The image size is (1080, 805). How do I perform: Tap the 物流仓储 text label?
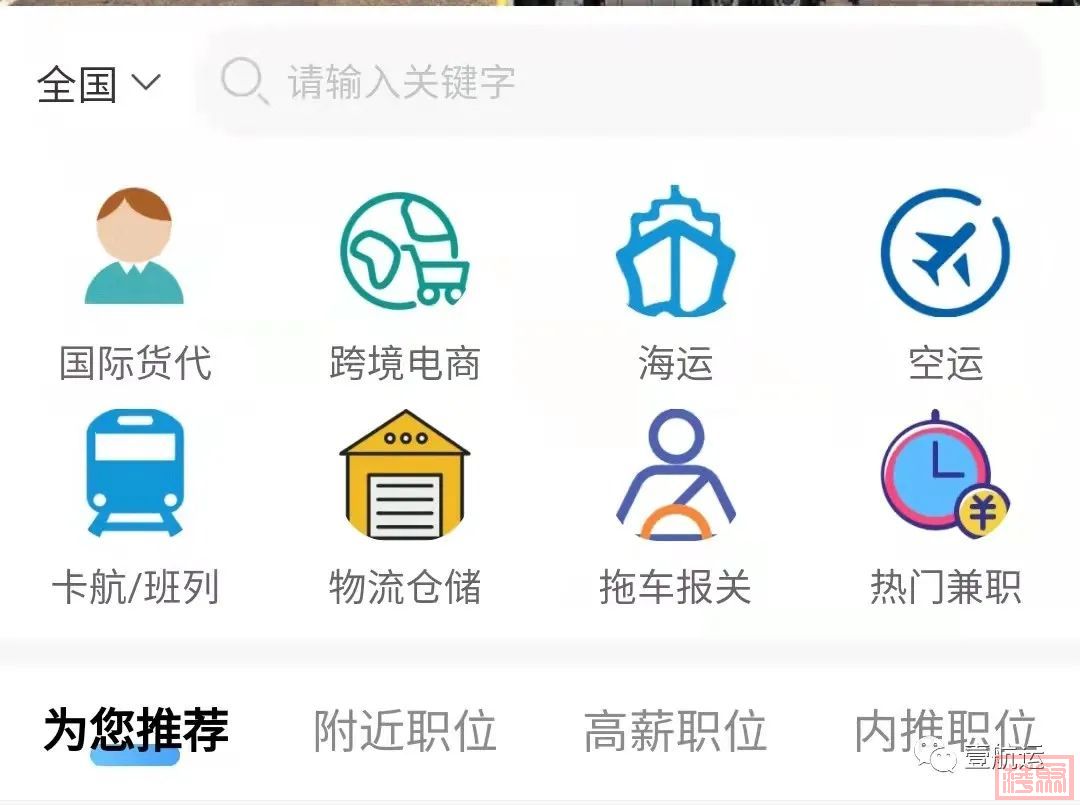click(405, 587)
